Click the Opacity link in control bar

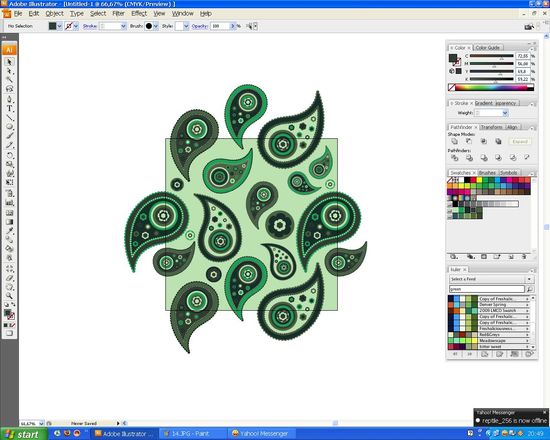(x=200, y=26)
